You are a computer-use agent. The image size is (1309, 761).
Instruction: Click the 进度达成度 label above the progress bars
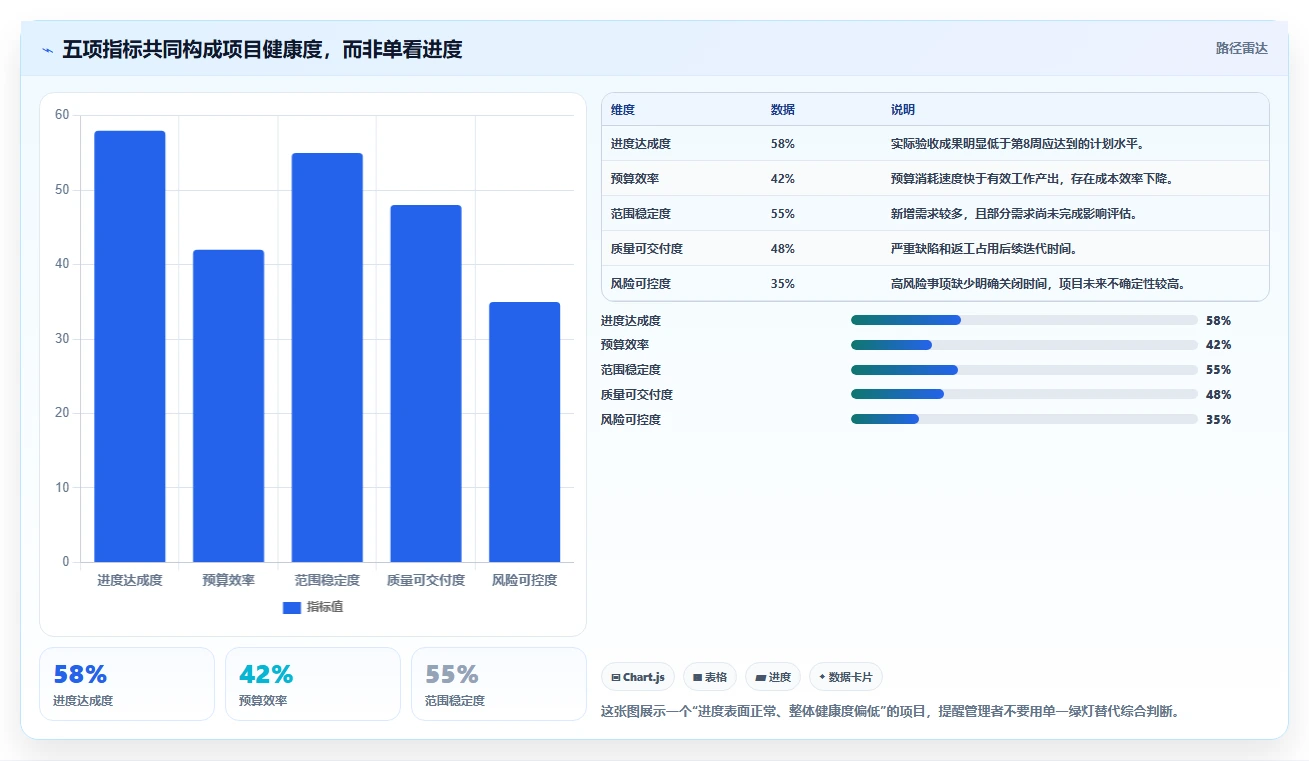tap(631, 321)
